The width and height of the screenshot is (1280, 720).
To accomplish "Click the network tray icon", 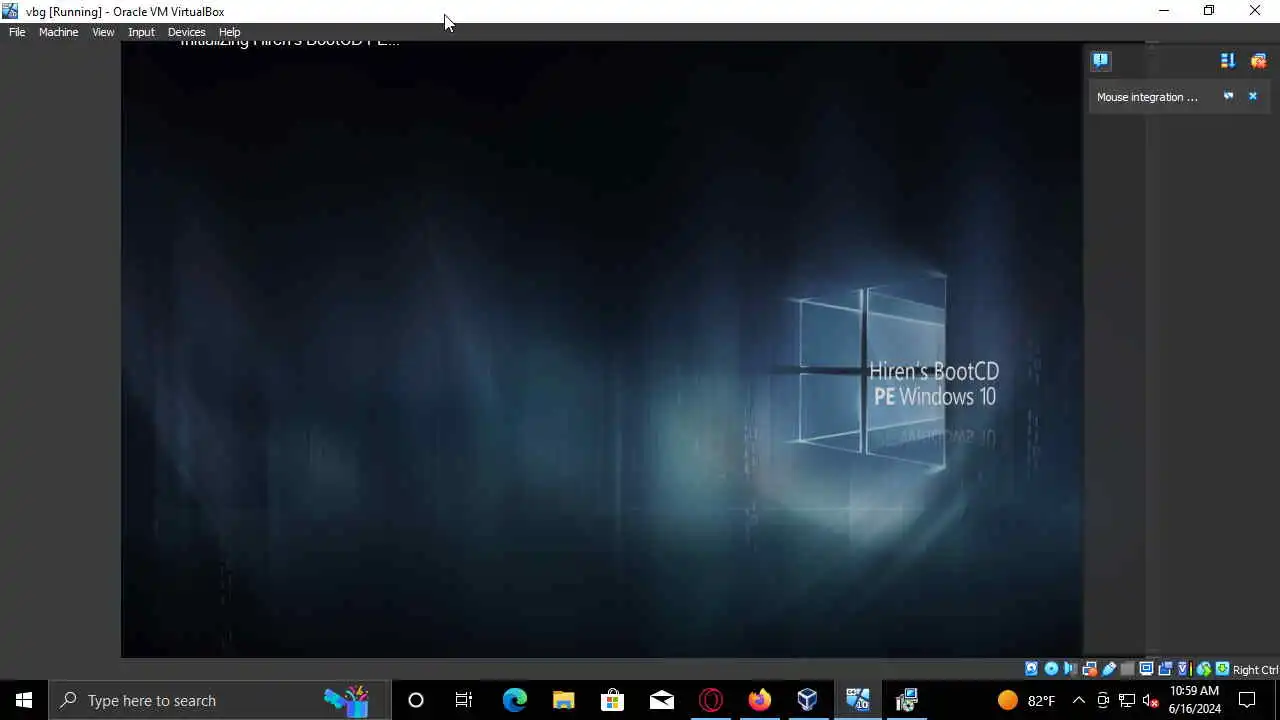I will [x=1127, y=700].
